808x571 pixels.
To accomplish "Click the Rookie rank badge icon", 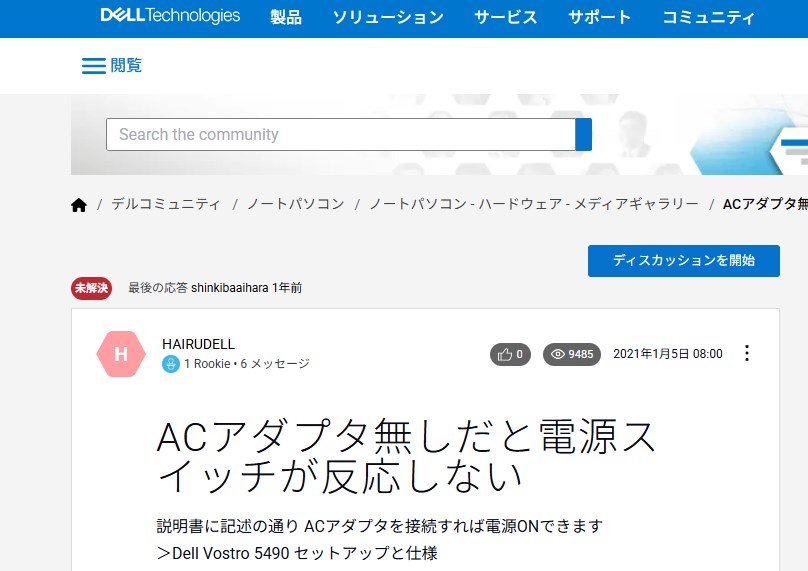I will (x=171, y=364).
